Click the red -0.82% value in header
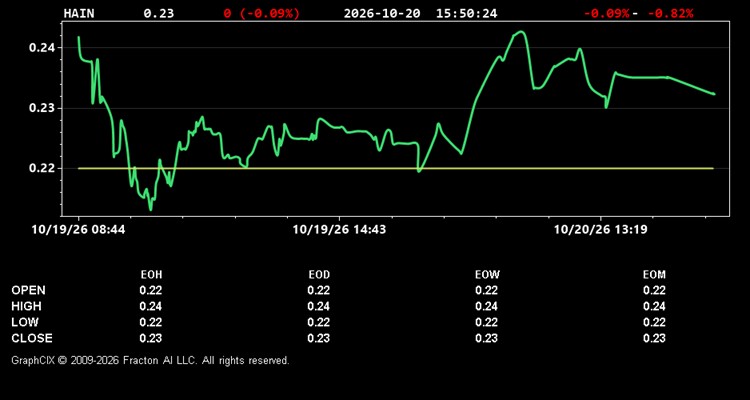Image resolution: width=750 pixels, height=400 pixels. click(x=670, y=13)
